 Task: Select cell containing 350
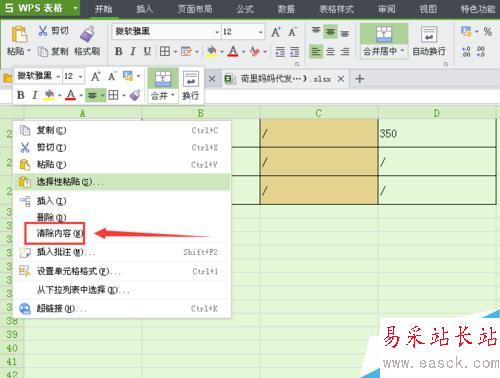coord(437,133)
